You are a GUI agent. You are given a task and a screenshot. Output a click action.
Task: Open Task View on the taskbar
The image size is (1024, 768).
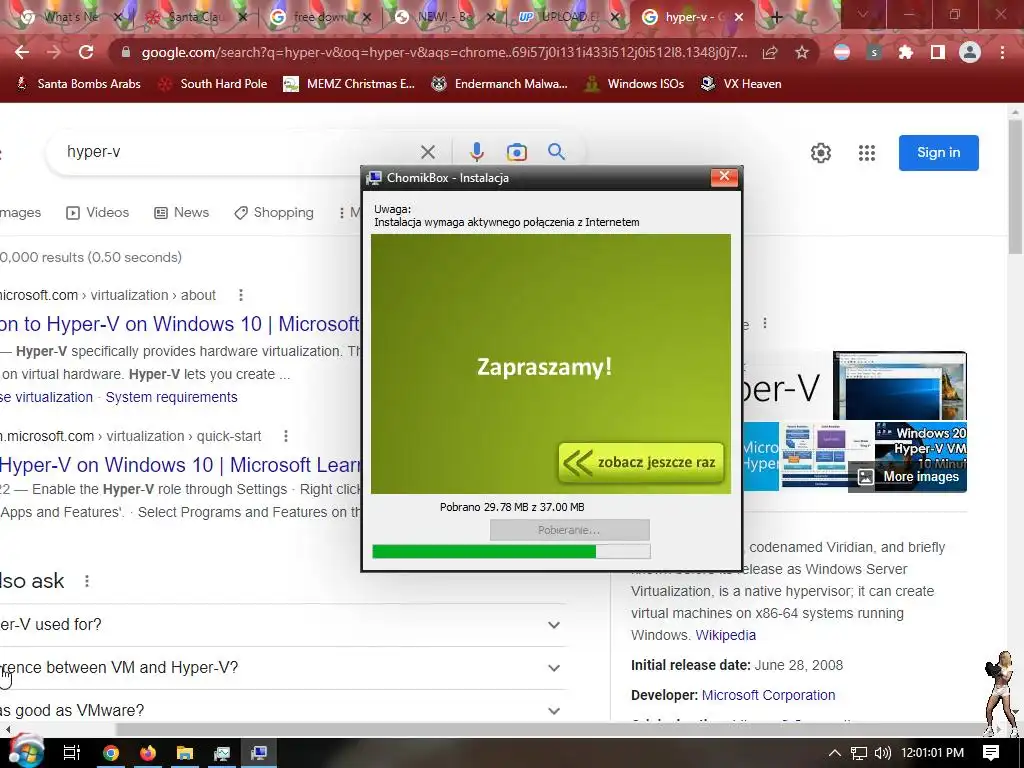click(x=71, y=753)
